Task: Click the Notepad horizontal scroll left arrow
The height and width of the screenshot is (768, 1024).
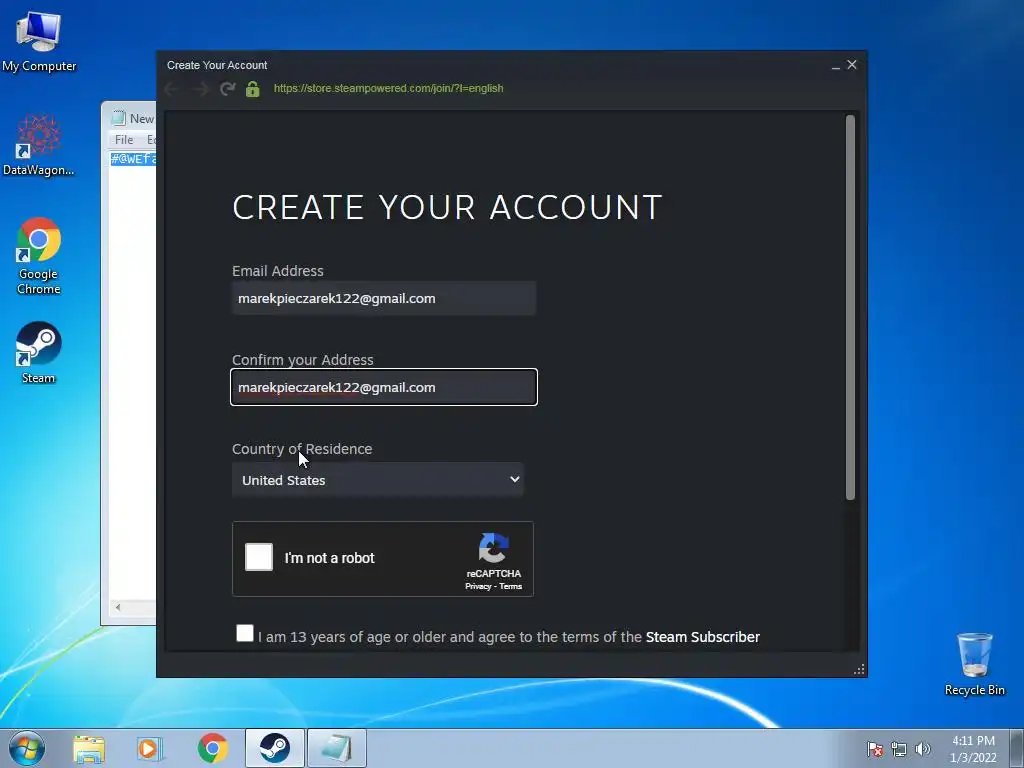Action: pyautogui.click(x=118, y=607)
